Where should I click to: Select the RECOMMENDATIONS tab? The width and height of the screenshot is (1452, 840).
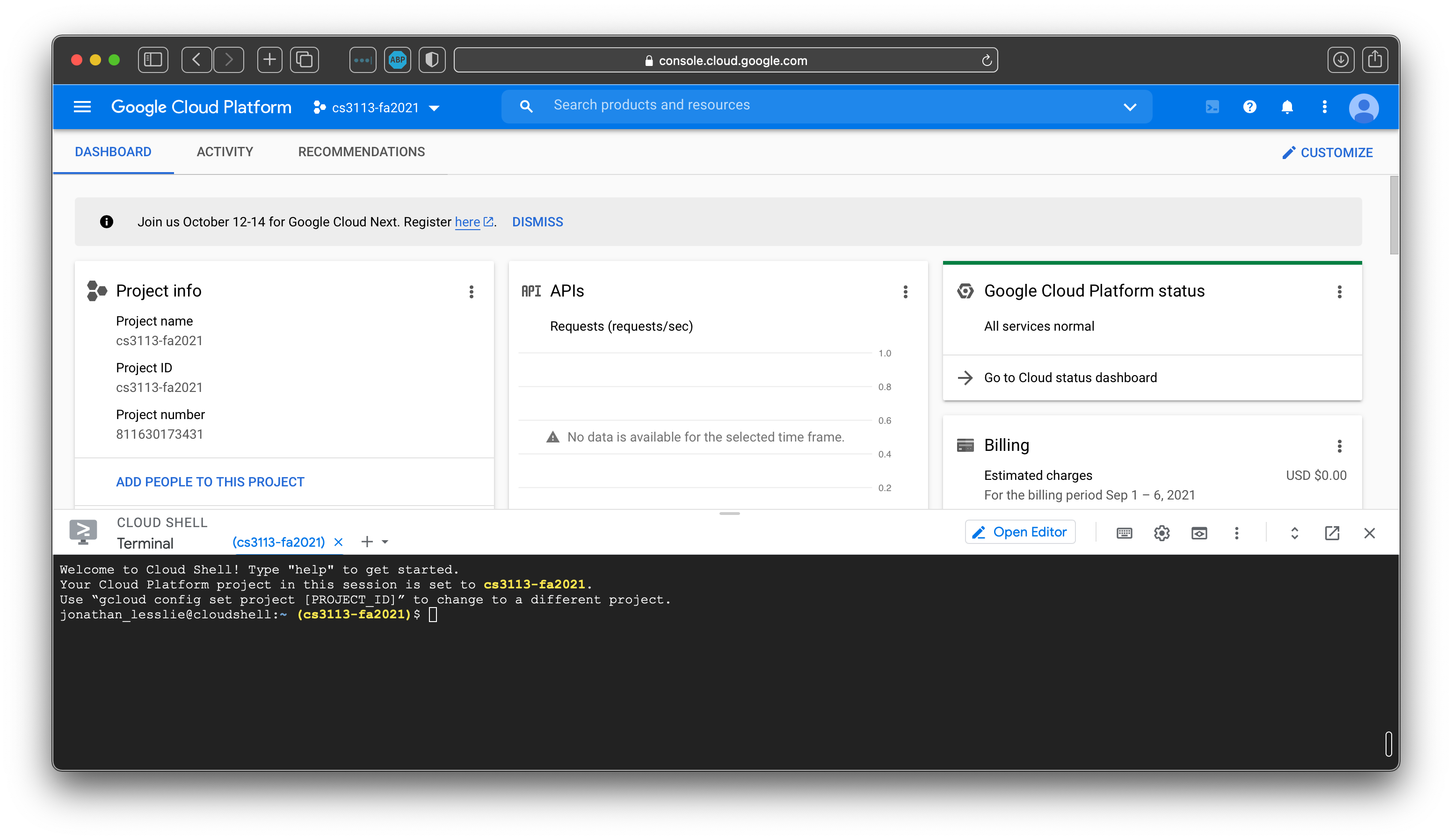pyautogui.click(x=361, y=152)
